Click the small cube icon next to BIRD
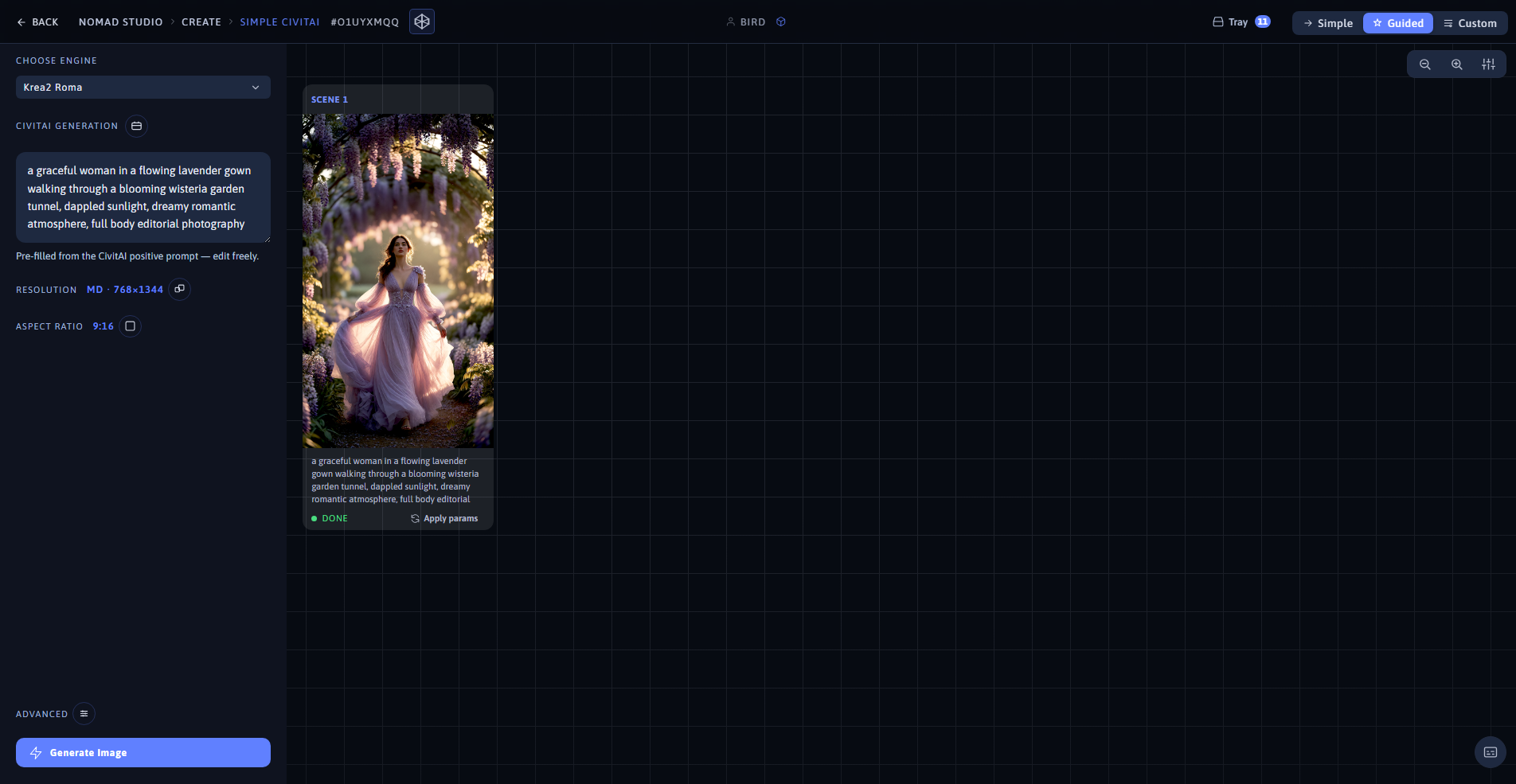The width and height of the screenshot is (1516, 784). [781, 21]
